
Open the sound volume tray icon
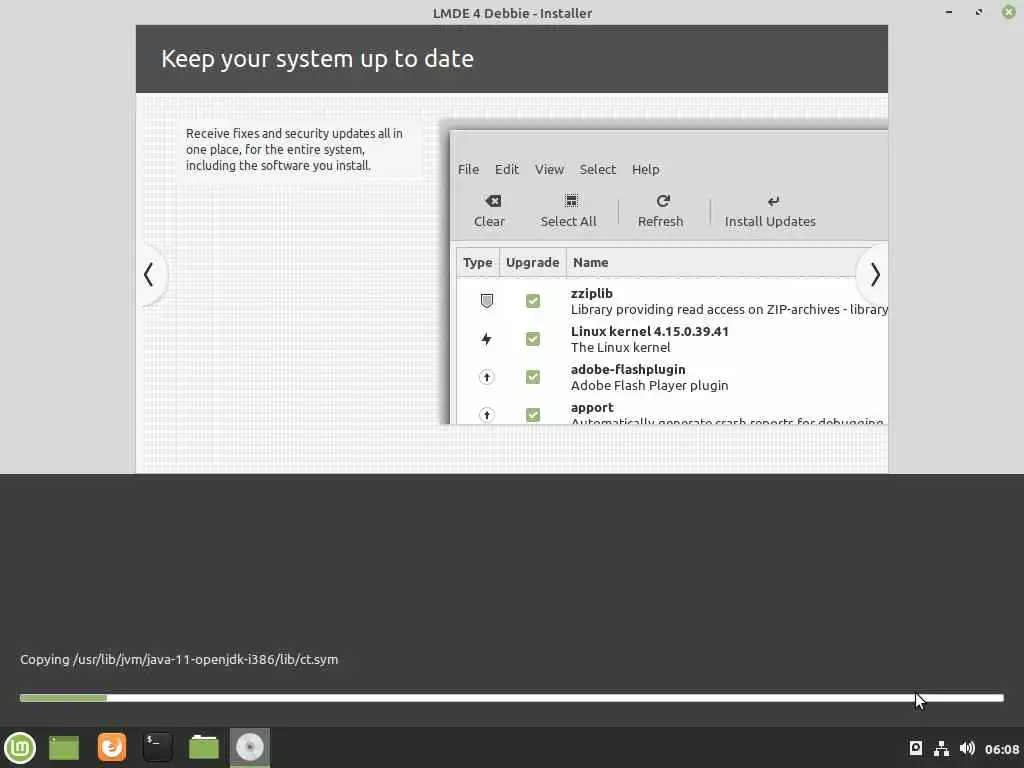[967, 748]
